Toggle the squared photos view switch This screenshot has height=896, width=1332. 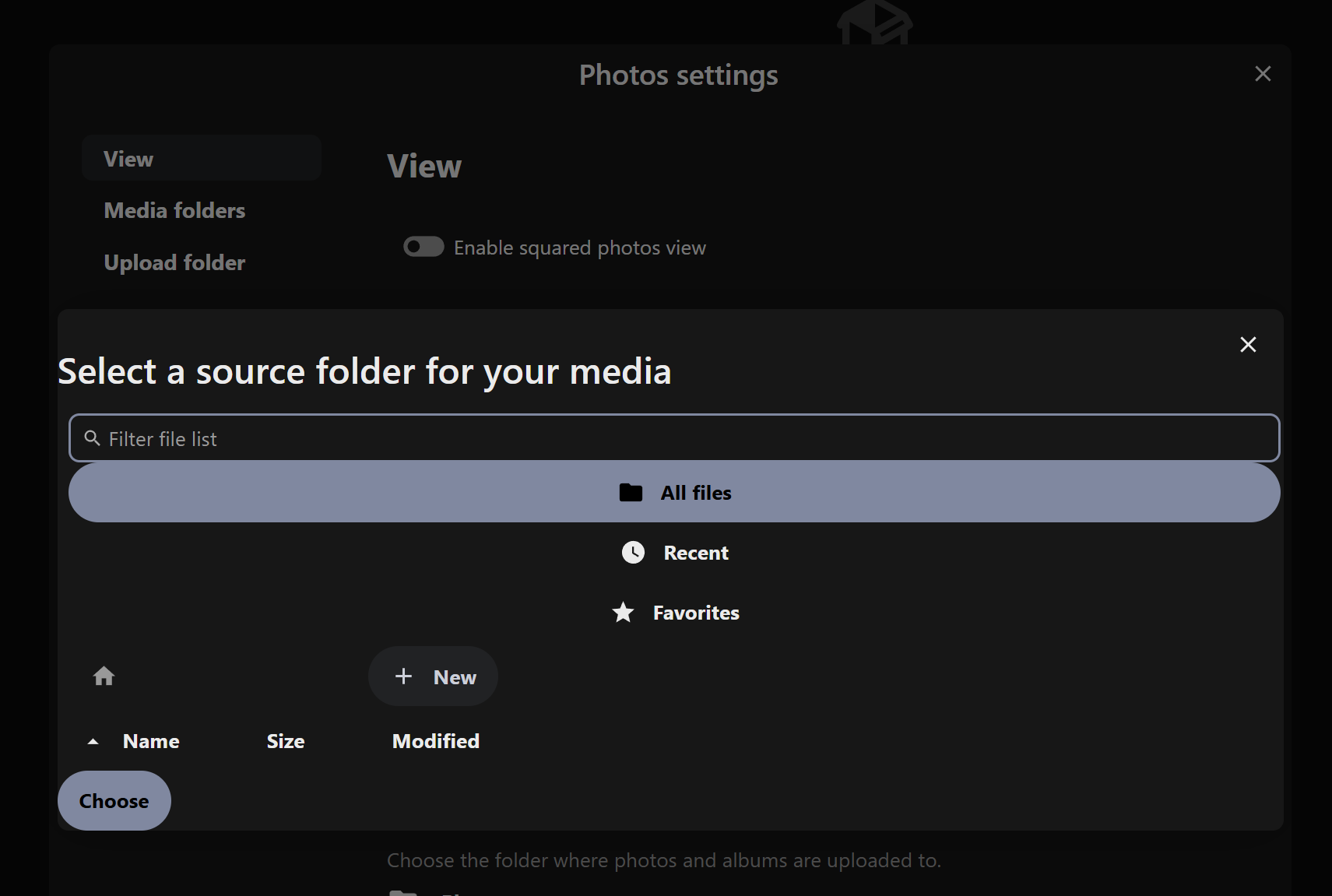click(423, 247)
